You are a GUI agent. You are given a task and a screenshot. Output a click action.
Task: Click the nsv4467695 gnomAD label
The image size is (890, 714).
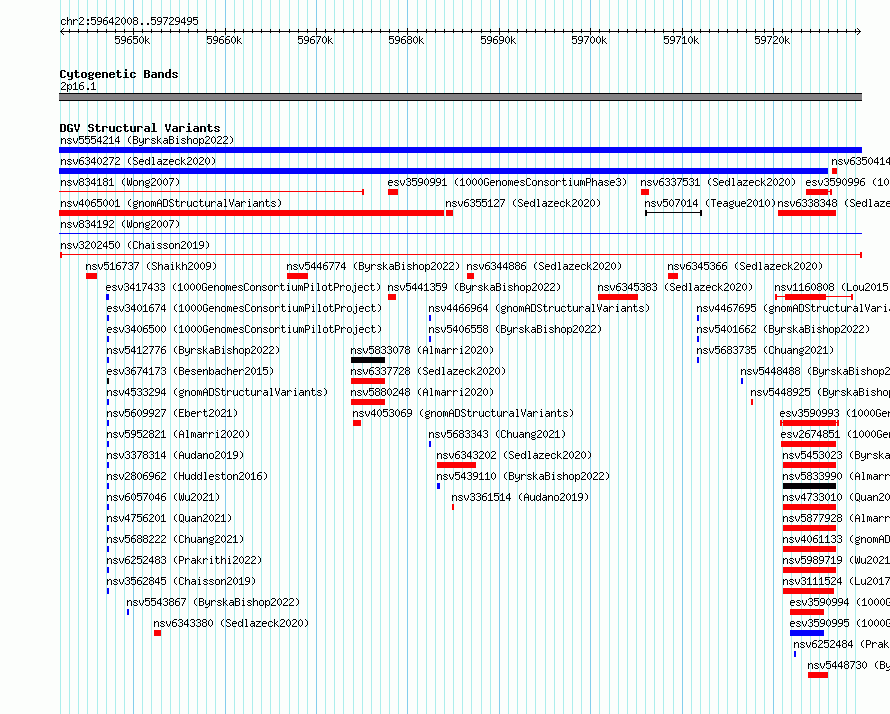[x=793, y=308]
